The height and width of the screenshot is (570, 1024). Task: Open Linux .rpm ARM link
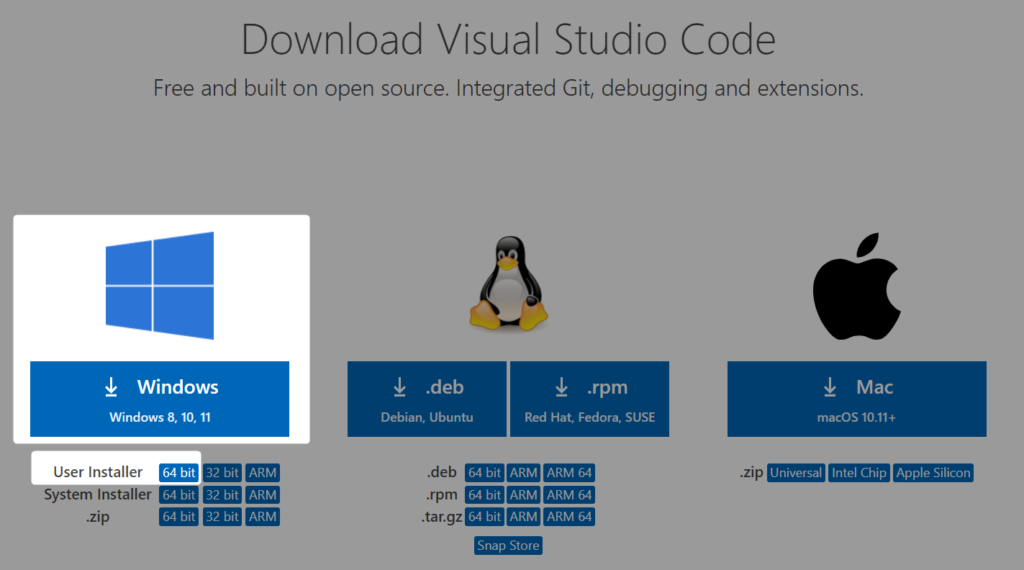click(x=524, y=495)
